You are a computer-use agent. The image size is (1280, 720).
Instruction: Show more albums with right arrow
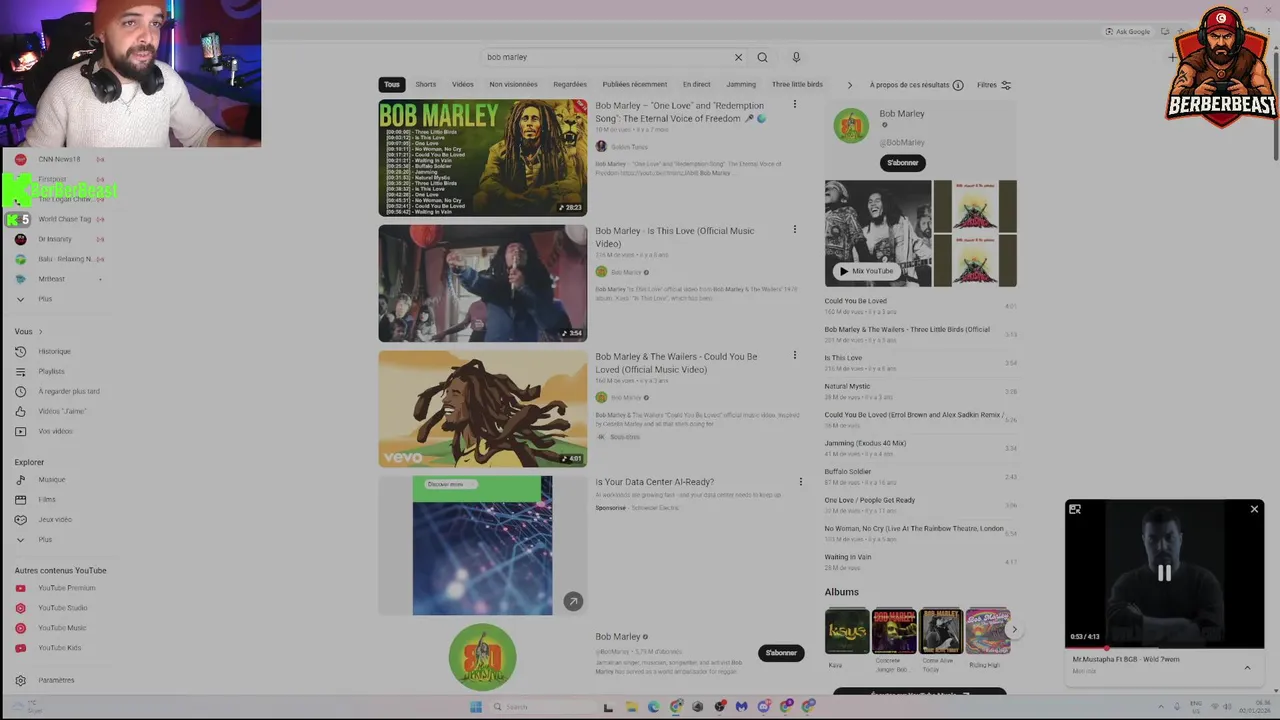pyautogui.click(x=1014, y=630)
